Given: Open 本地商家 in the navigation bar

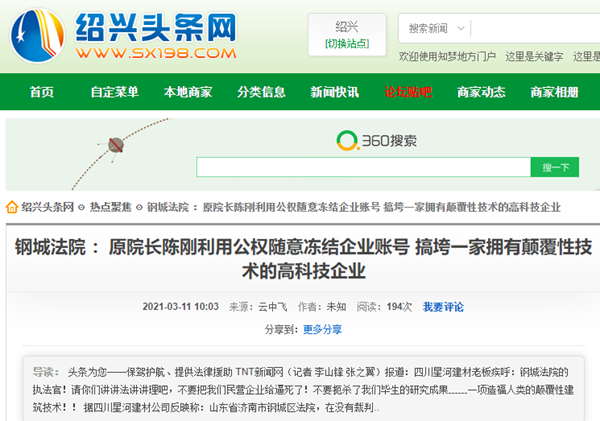Looking at the screenshot, I should click(188, 92).
